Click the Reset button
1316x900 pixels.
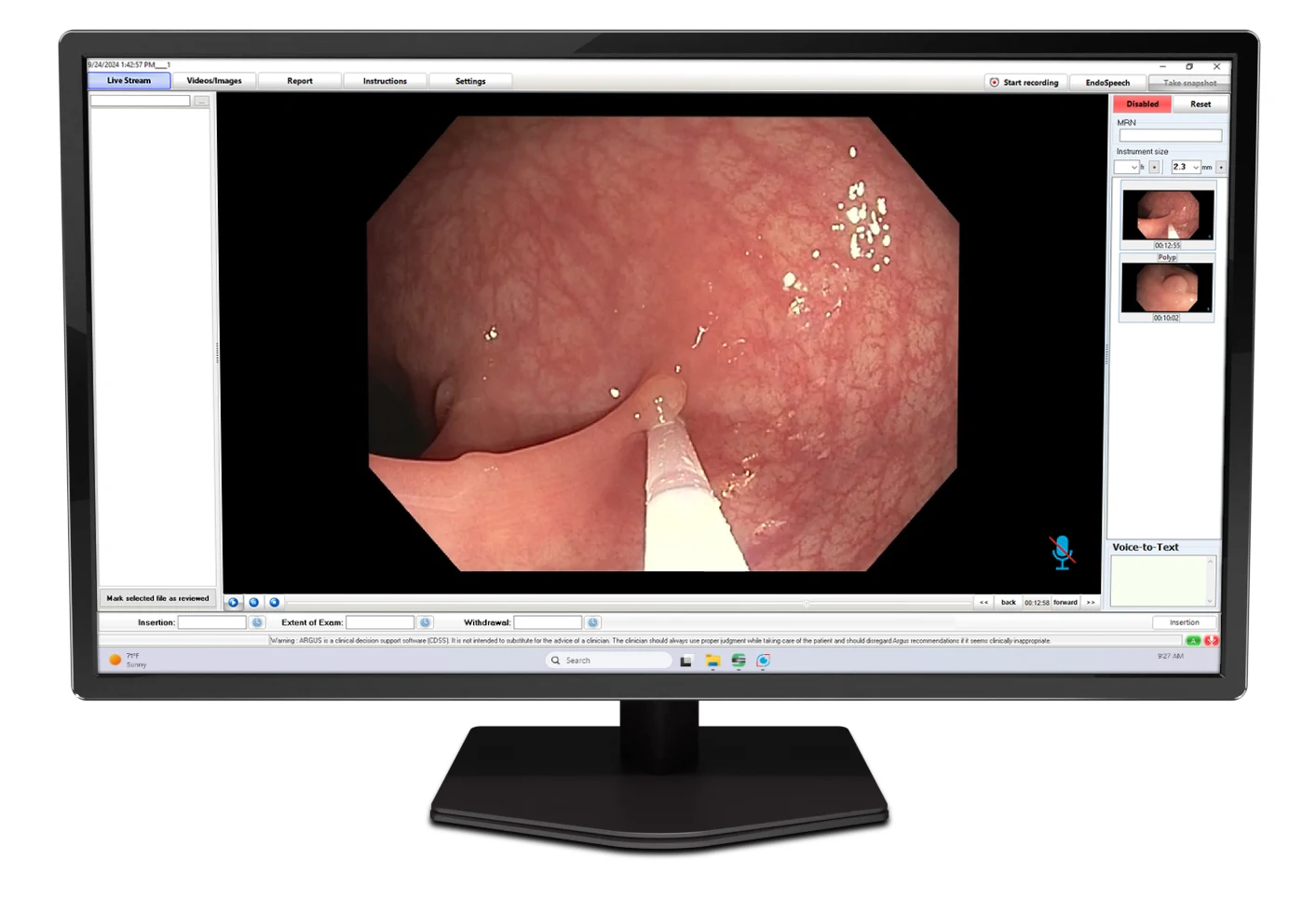1200,104
